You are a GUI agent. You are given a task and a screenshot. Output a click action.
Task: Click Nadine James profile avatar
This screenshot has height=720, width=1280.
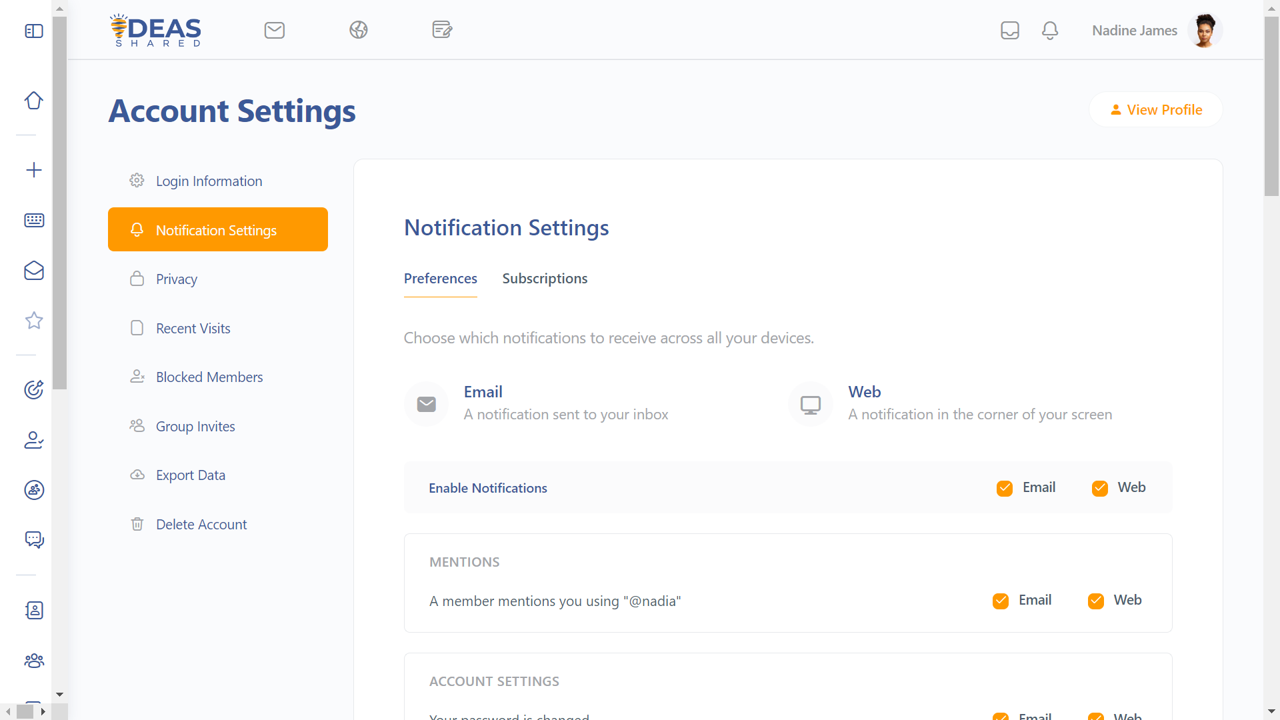pos(1205,31)
